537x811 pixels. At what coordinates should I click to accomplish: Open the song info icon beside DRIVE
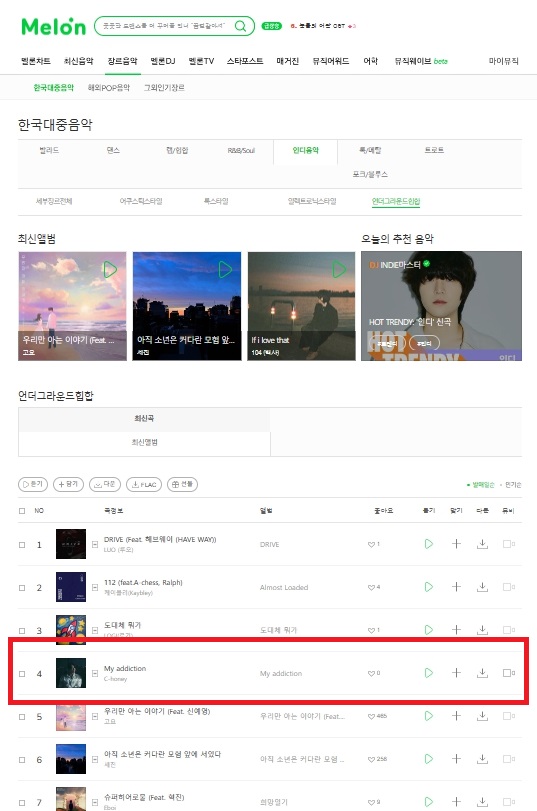[x=95, y=545]
